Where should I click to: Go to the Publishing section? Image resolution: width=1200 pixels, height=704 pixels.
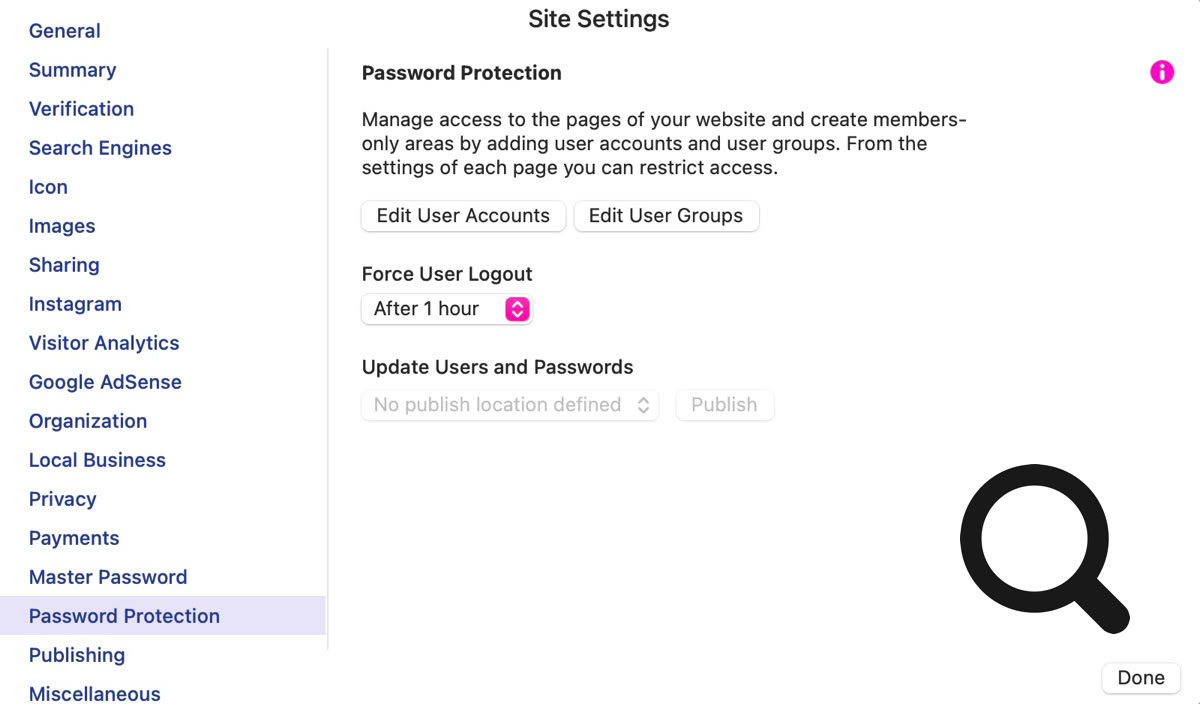(x=77, y=655)
